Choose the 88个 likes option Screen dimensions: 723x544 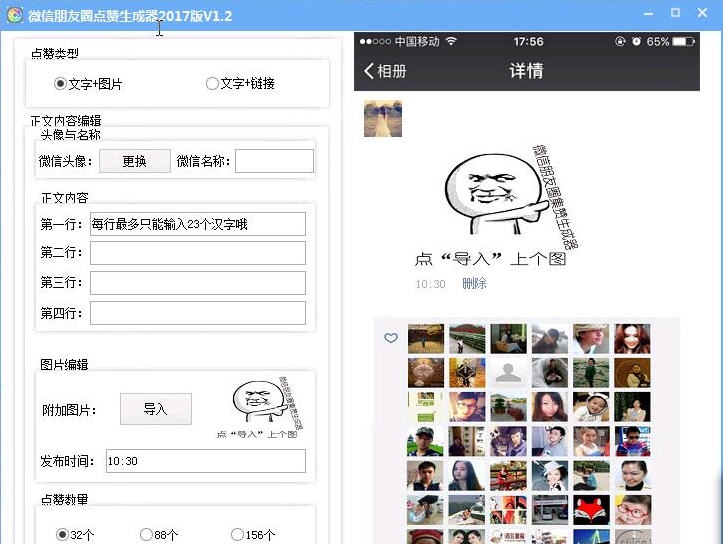click(x=146, y=534)
